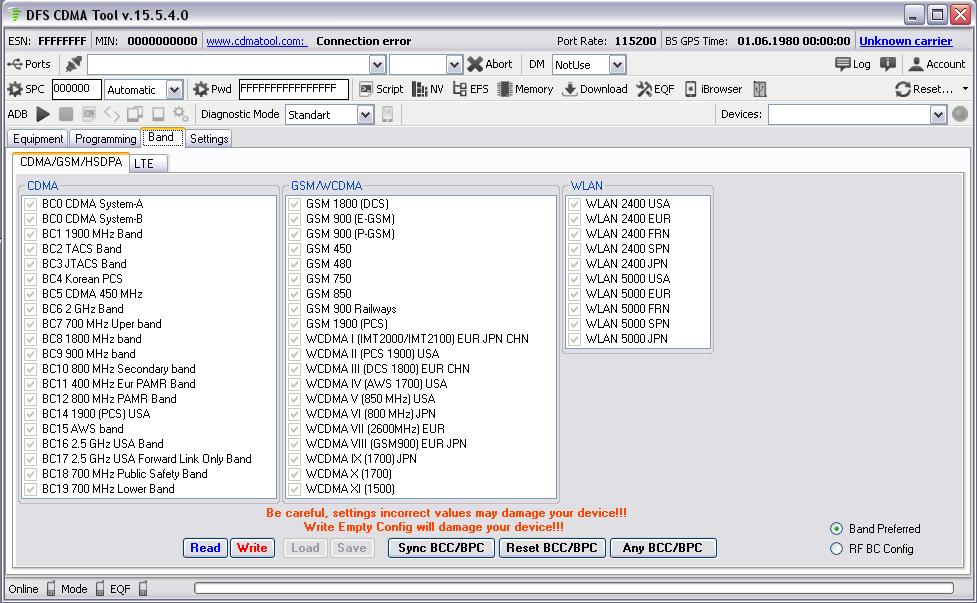This screenshot has height=603, width=977.
Task: Click the Write button
Action: (252, 548)
